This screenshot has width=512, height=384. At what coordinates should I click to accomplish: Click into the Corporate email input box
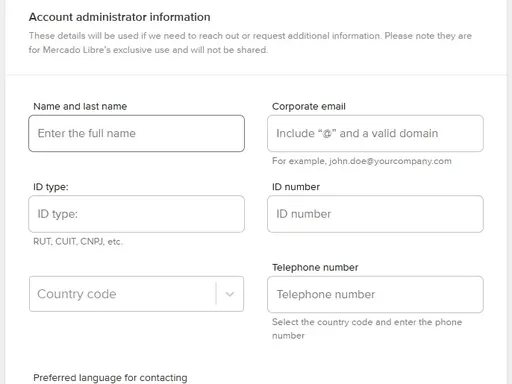coord(375,133)
